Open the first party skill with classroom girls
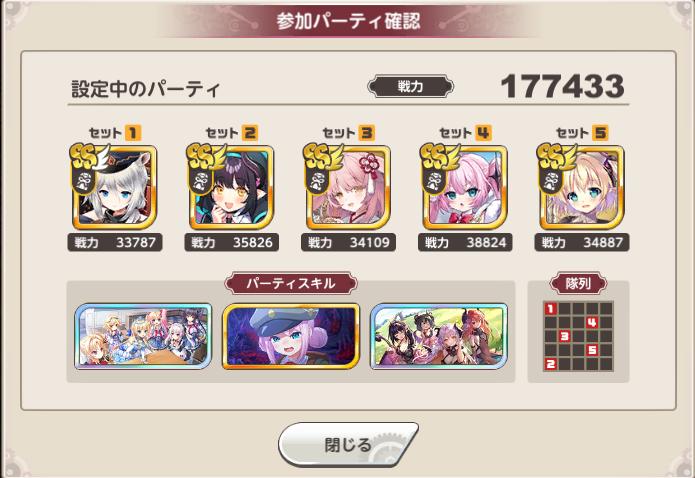The height and width of the screenshot is (478, 695). tap(143, 336)
